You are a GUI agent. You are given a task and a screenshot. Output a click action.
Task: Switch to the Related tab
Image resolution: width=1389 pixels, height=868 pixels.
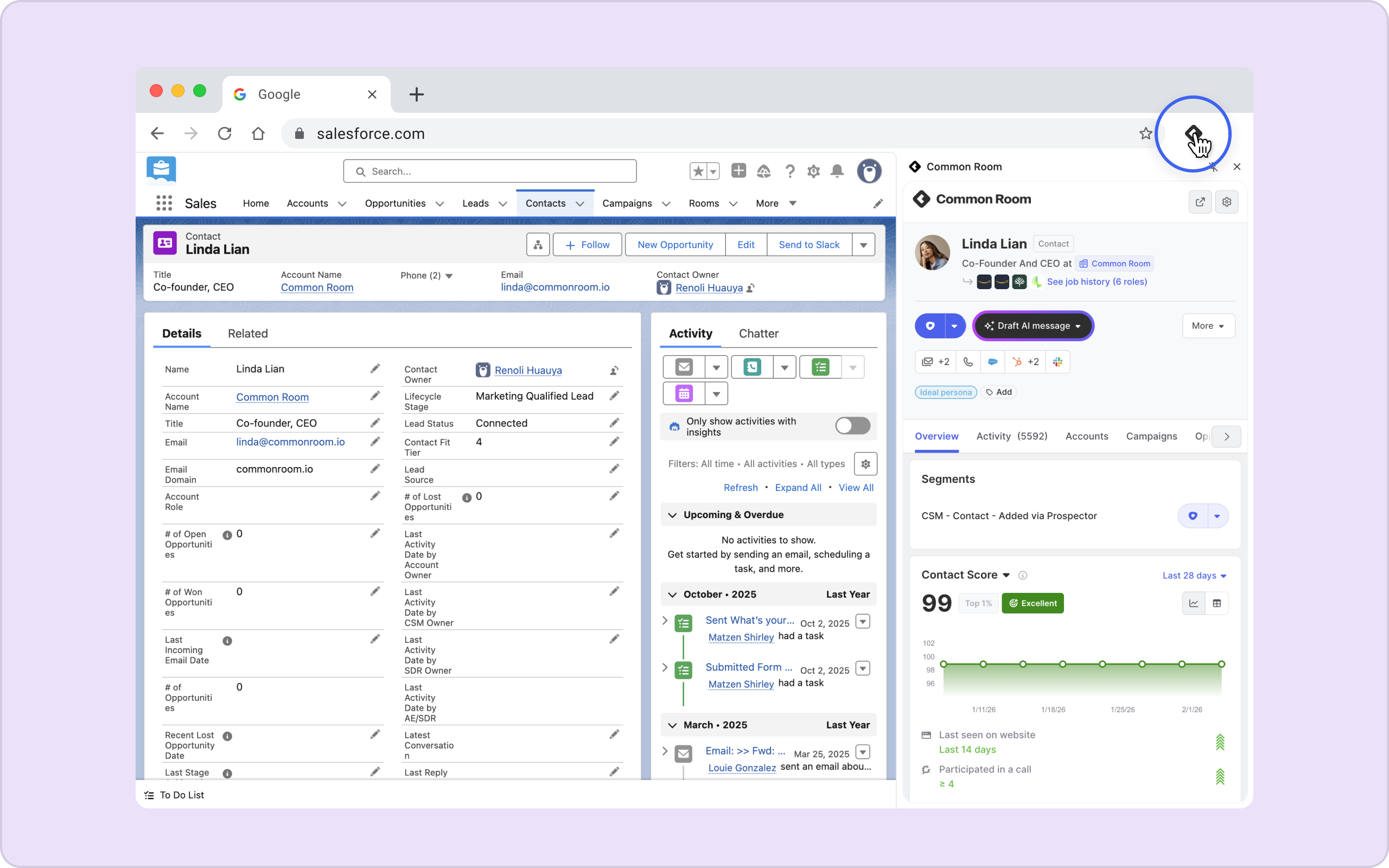point(247,334)
